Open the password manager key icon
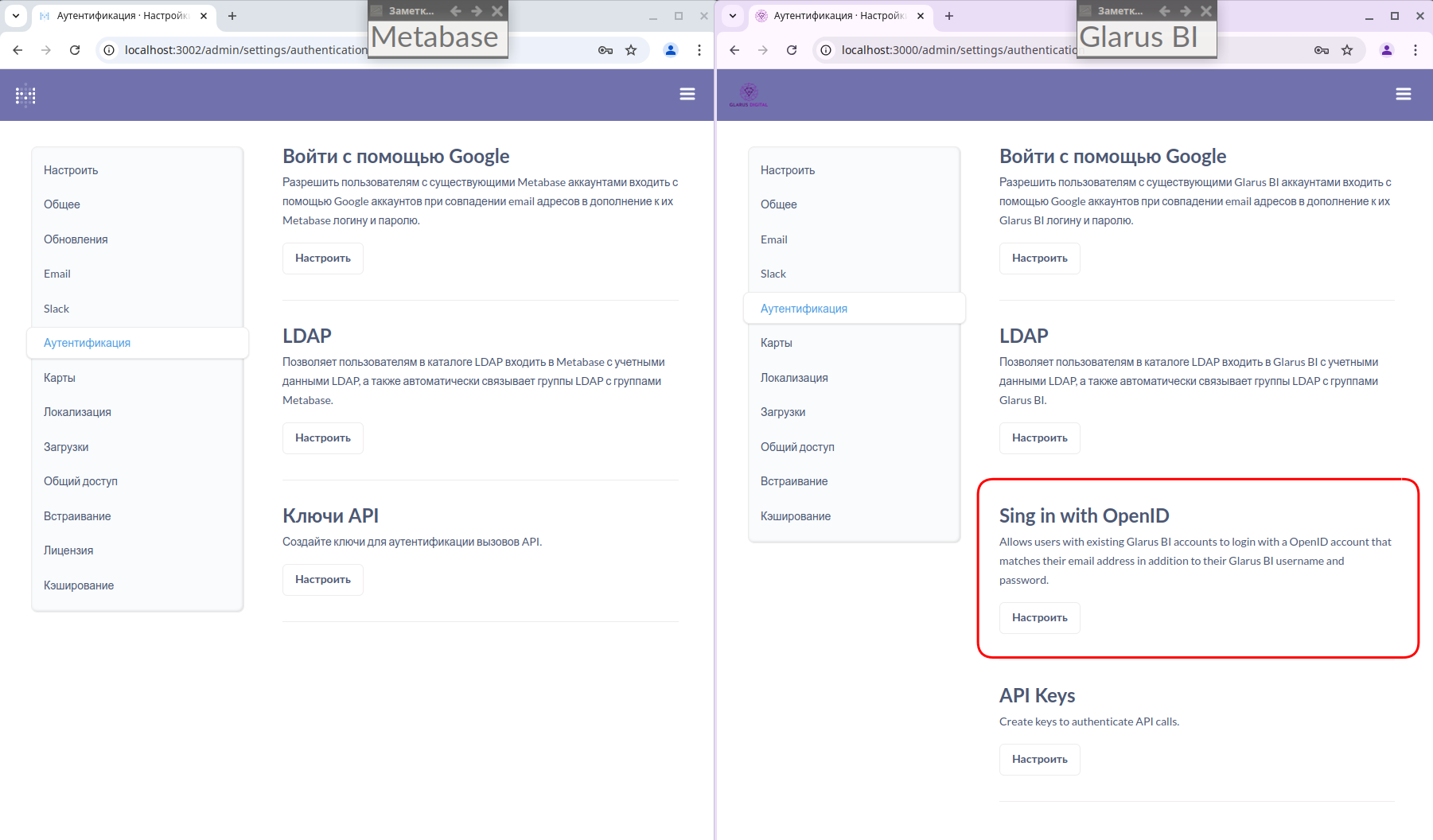Screen dimensions: 1433x840 [x=605, y=49]
